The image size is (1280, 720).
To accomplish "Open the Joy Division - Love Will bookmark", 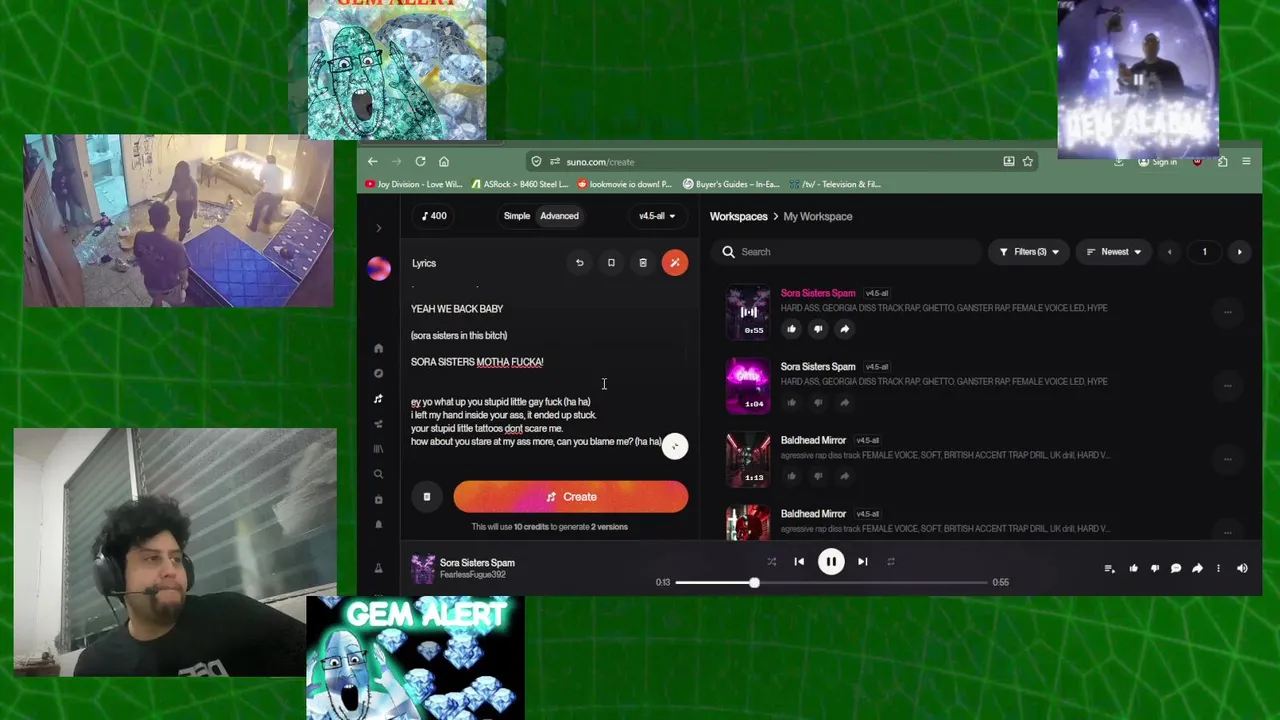I will point(414,184).
